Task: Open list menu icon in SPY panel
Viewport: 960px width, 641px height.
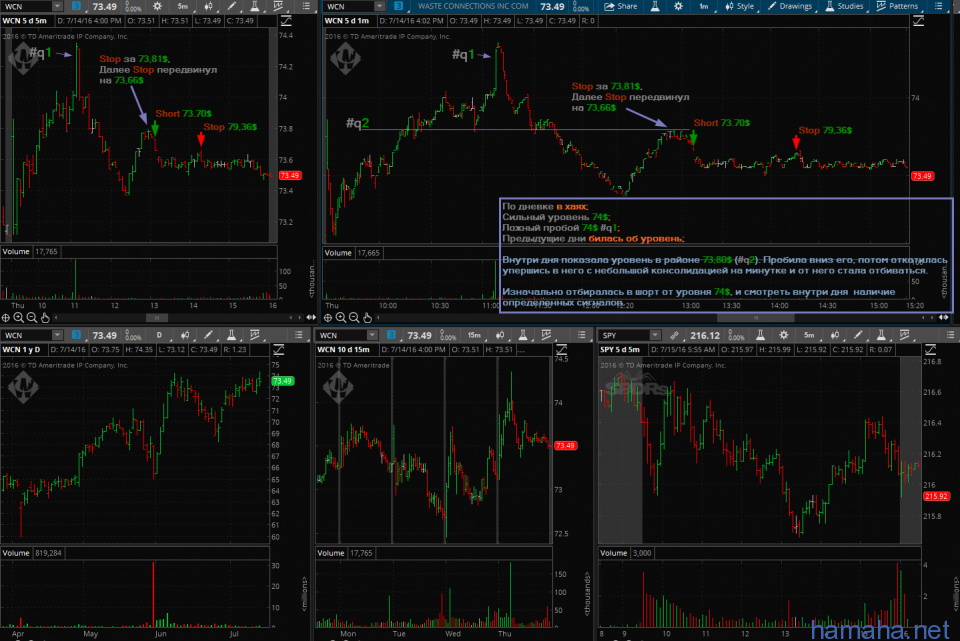Action: coord(950,335)
